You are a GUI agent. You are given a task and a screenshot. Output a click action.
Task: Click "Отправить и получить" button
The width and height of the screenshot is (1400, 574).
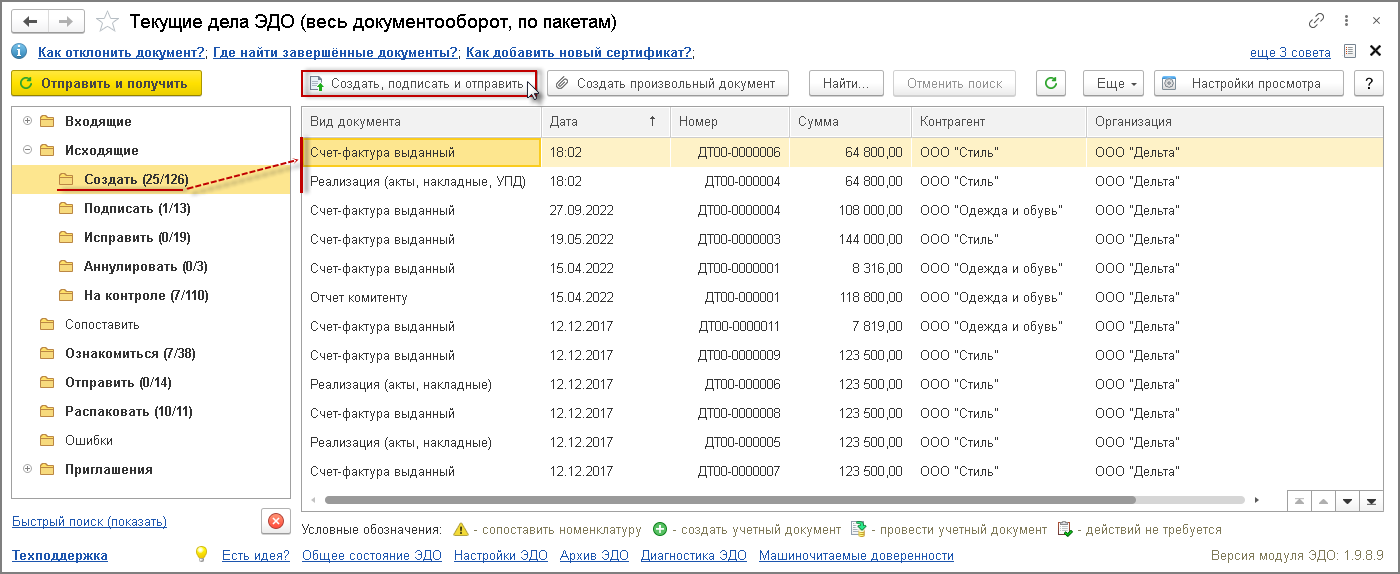pyautogui.click(x=106, y=84)
